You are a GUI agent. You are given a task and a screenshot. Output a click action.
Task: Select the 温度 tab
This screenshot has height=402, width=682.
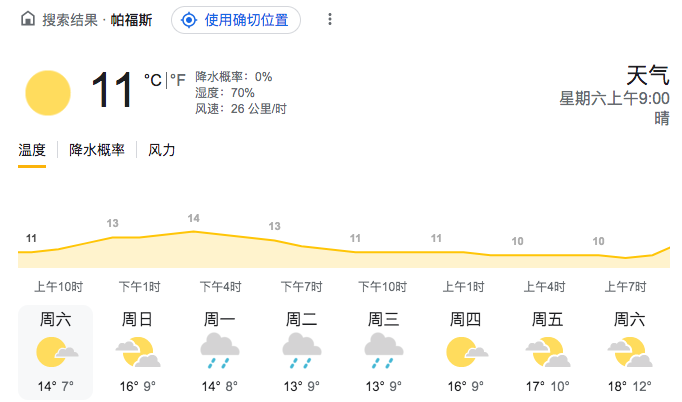pos(32,150)
